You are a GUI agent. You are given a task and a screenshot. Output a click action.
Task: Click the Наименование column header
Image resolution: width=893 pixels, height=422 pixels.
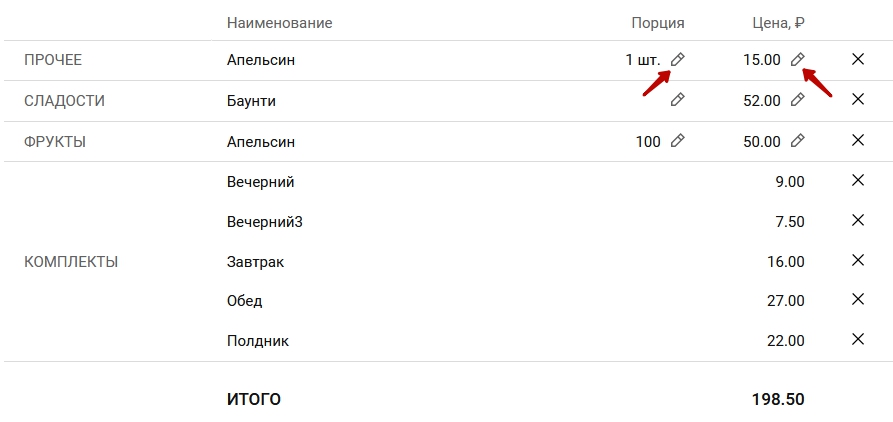point(280,23)
